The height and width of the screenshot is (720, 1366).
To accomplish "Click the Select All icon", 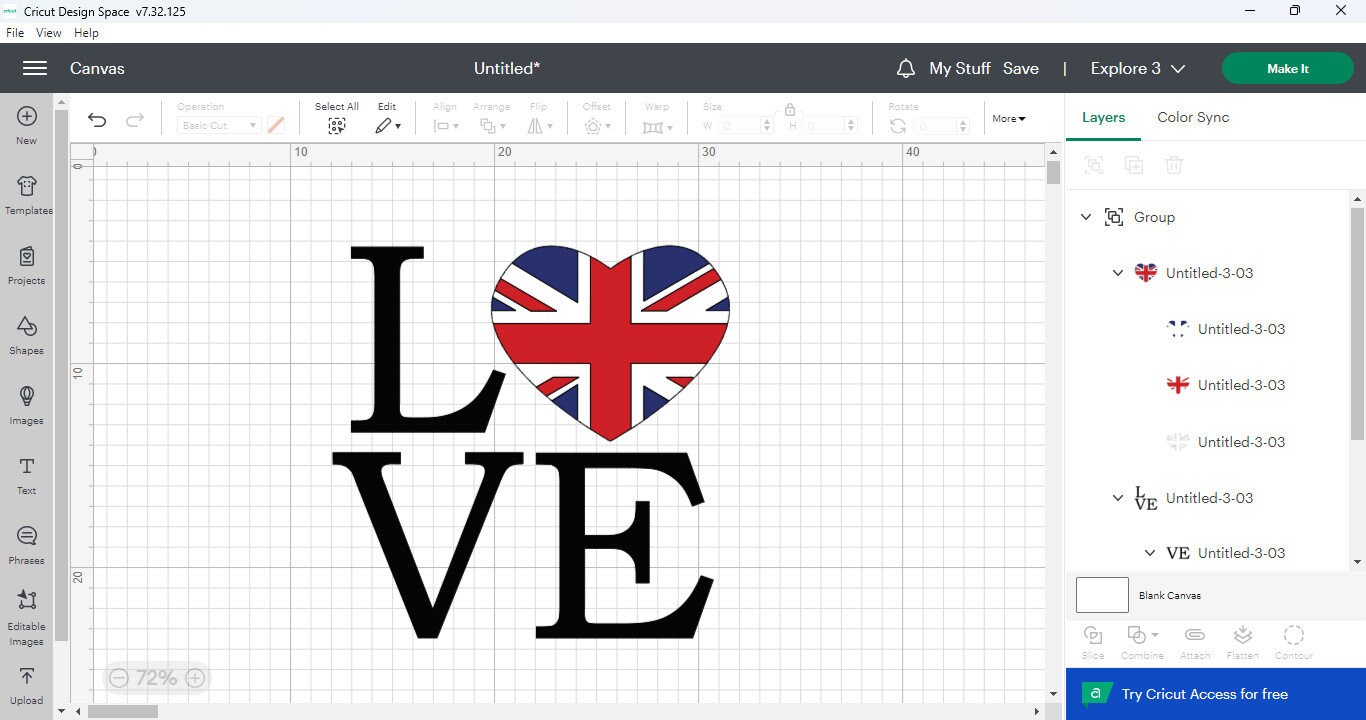I will [336, 125].
